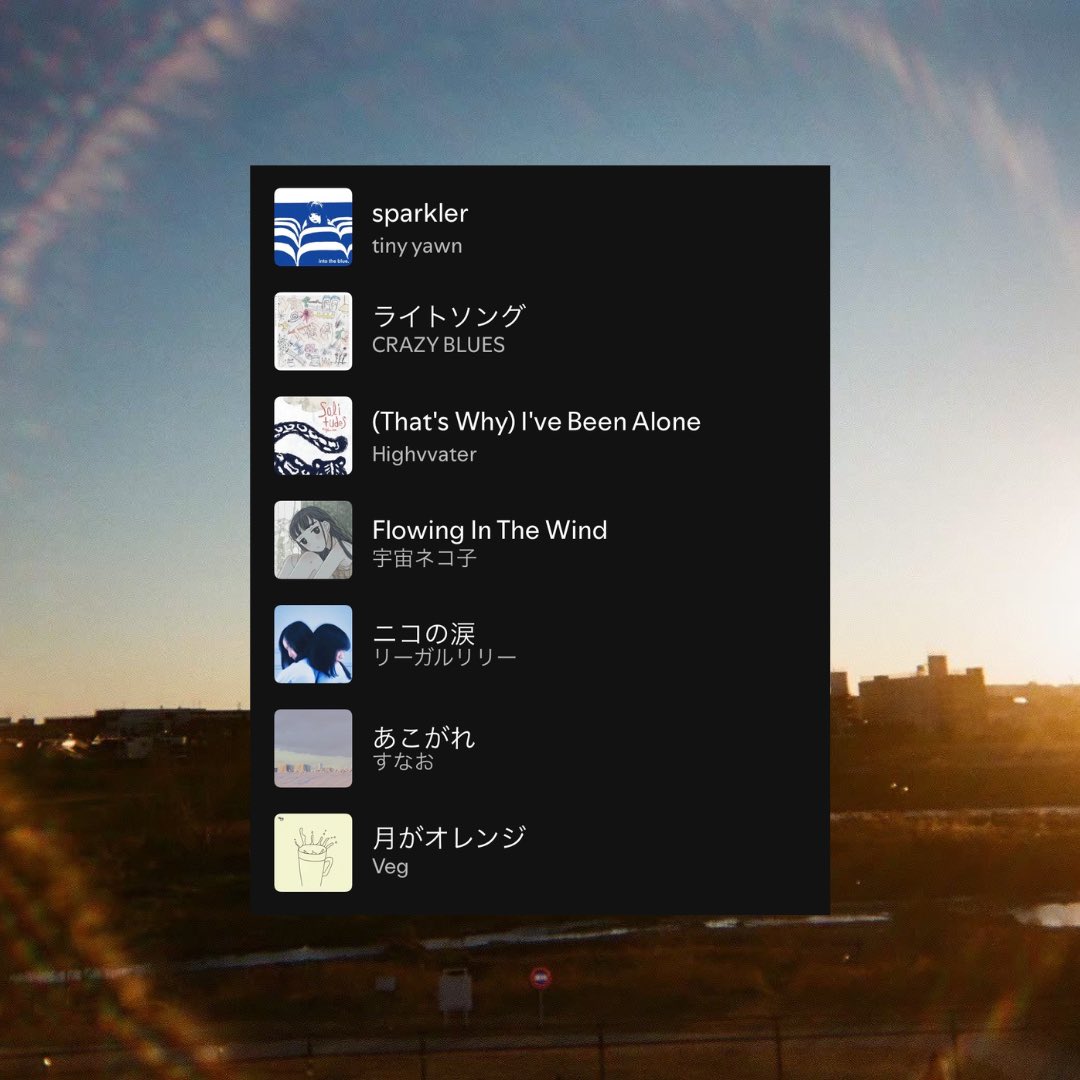Image resolution: width=1080 pixels, height=1080 pixels.
Task: Play the track あこがれ
Action: coord(424,738)
